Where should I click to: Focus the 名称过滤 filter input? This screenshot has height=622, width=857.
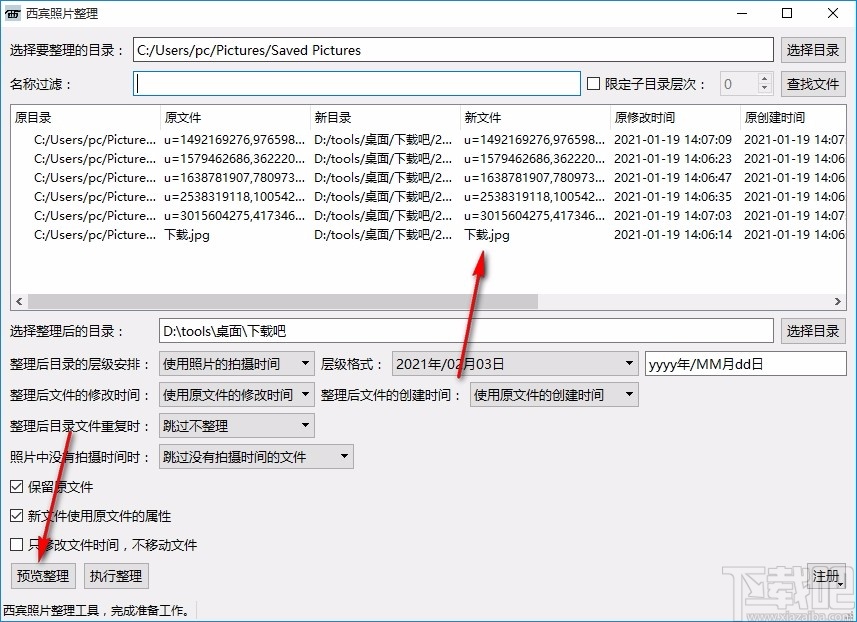(357, 84)
